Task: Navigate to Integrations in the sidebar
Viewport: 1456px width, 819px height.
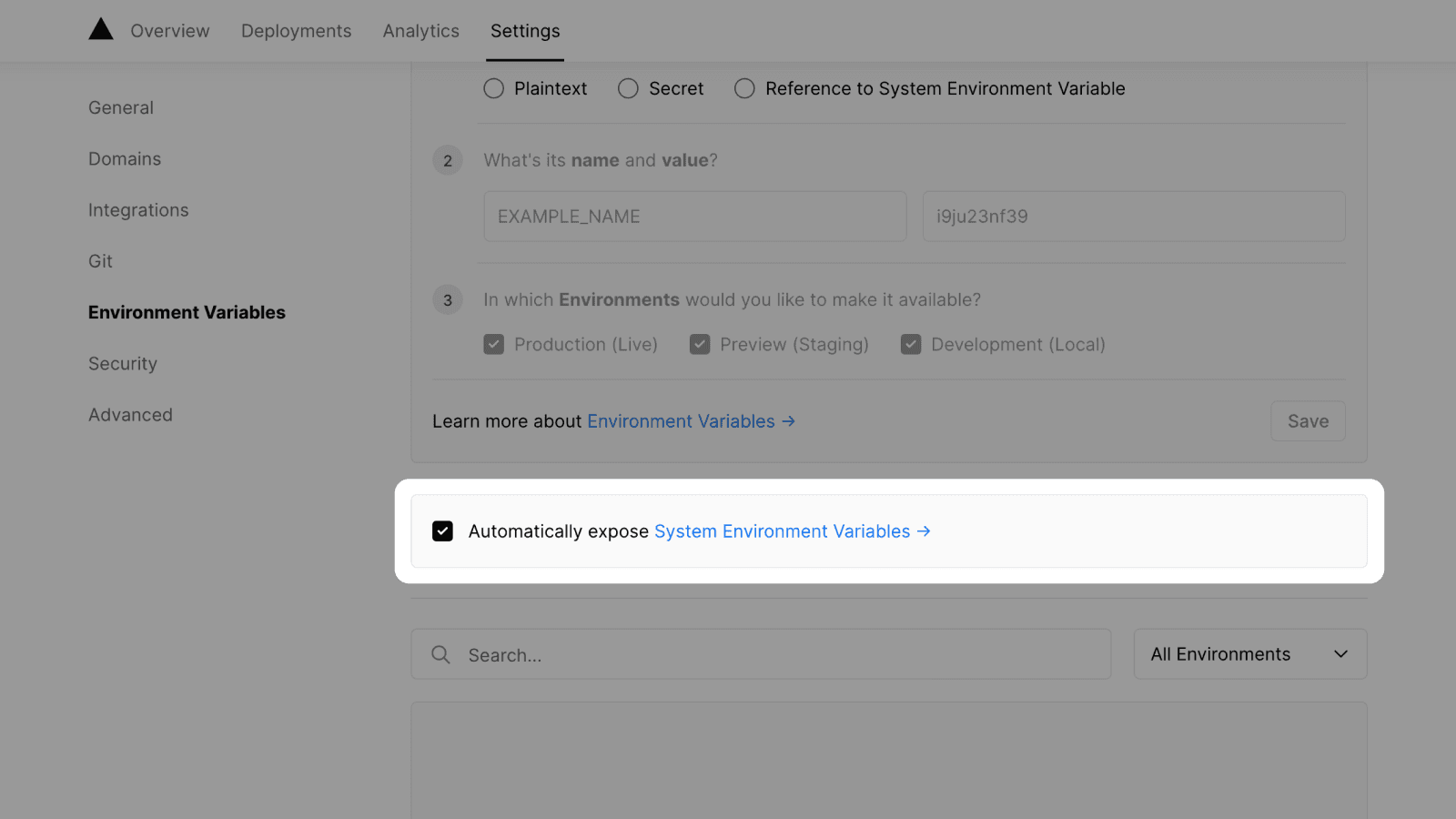Action: pyautogui.click(x=138, y=210)
